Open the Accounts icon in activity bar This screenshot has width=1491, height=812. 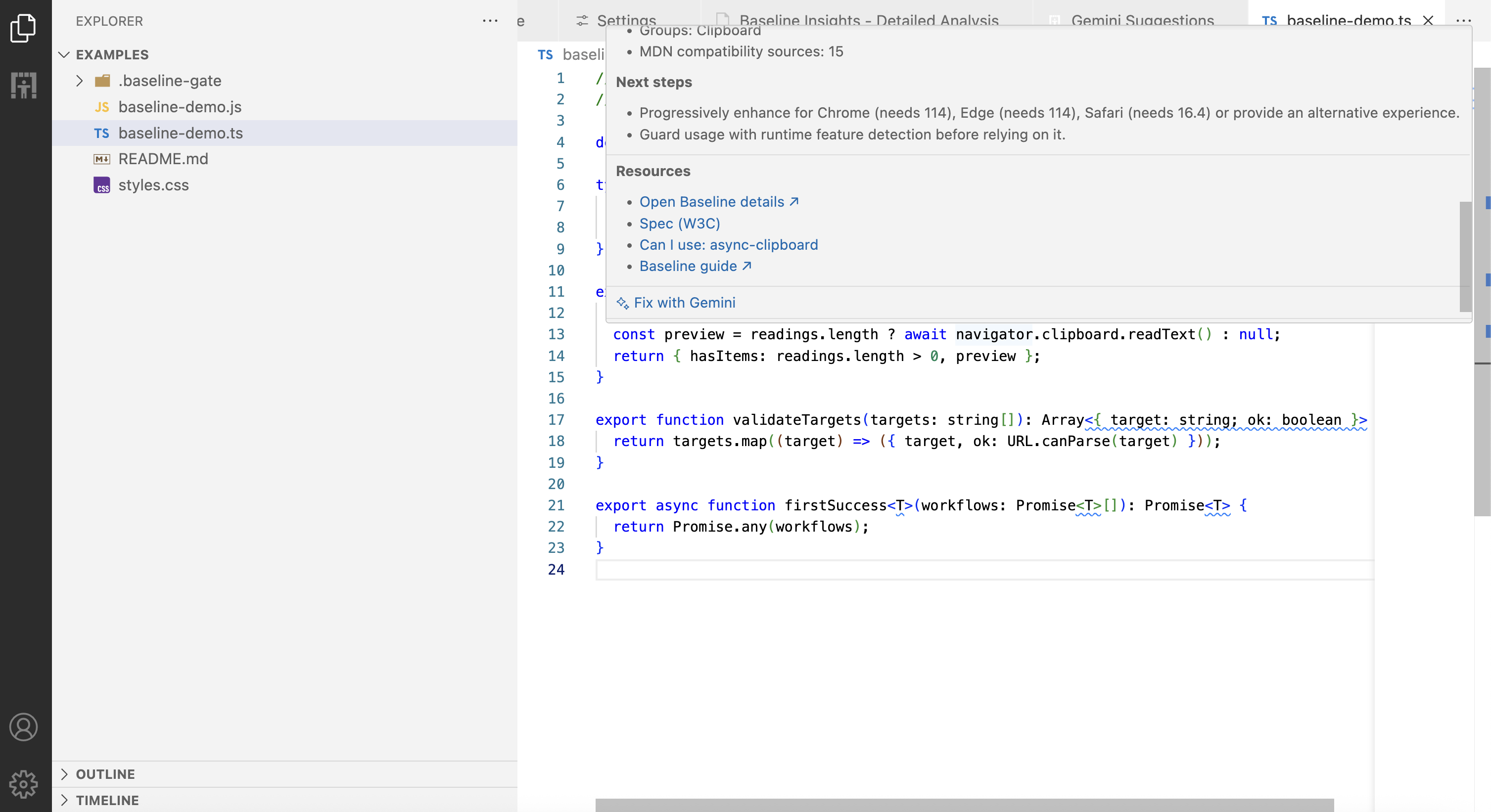[x=23, y=727]
